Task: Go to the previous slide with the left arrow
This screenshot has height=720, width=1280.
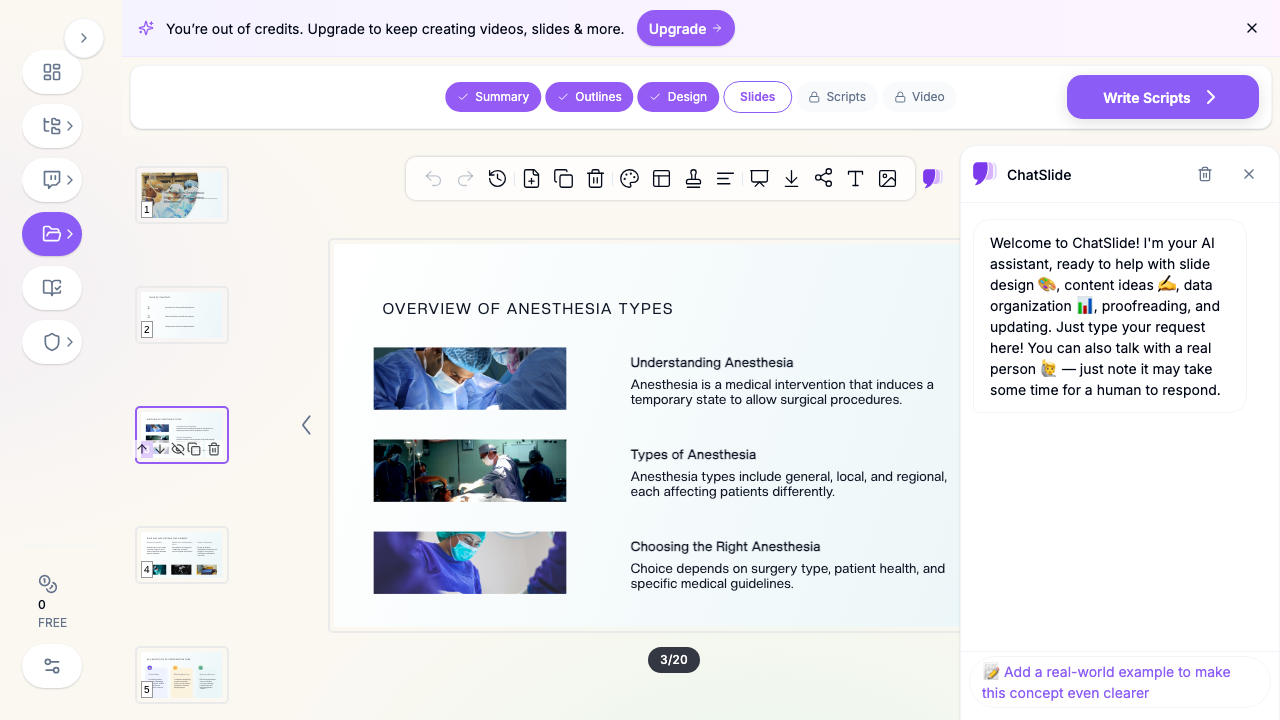Action: click(x=306, y=425)
